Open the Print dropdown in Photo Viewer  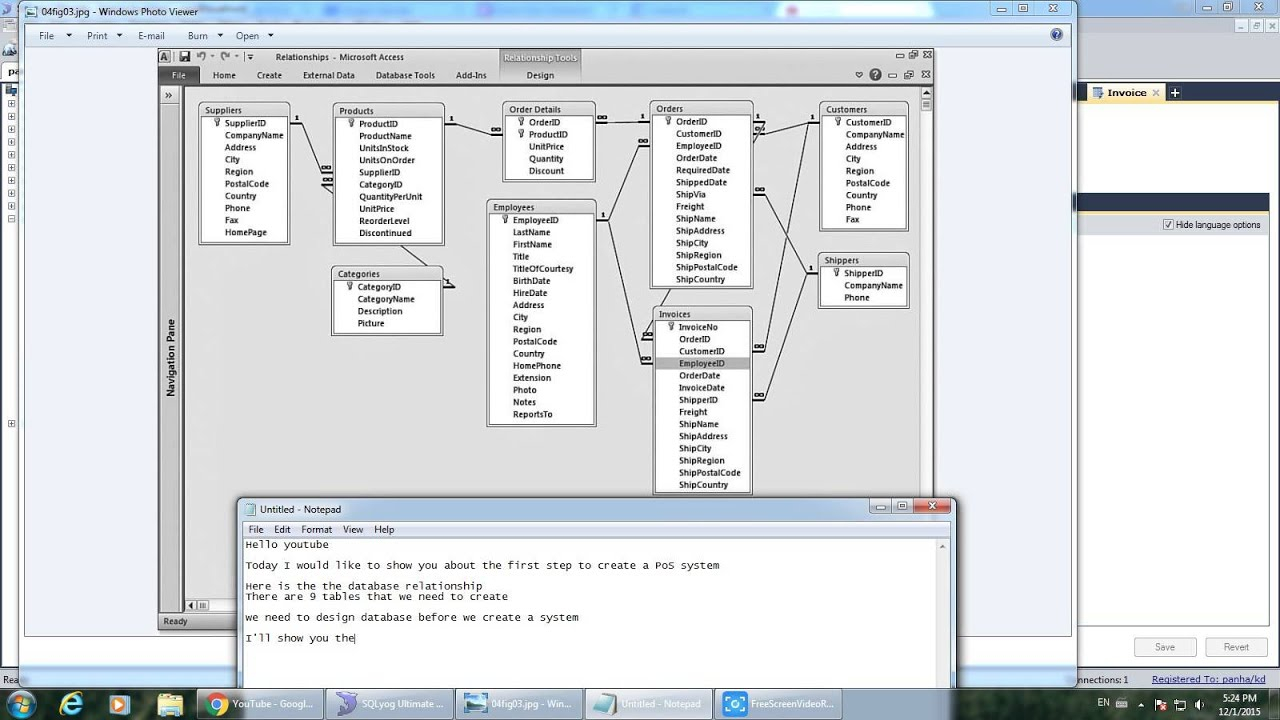104,35
